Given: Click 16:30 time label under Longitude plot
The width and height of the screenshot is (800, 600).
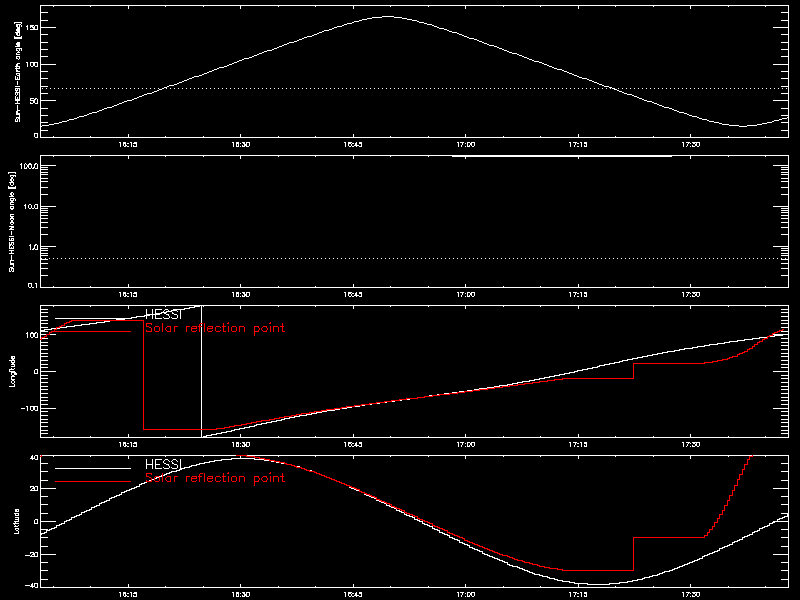Looking at the screenshot, I should click(241, 445).
